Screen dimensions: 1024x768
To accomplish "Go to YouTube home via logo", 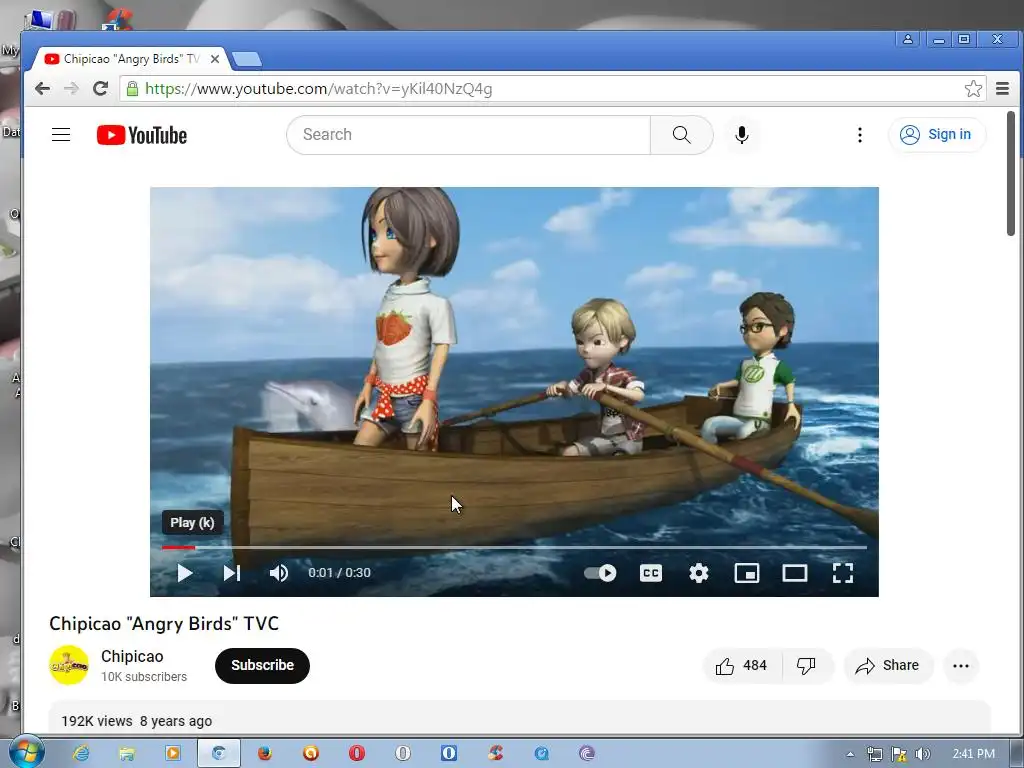I will point(142,135).
